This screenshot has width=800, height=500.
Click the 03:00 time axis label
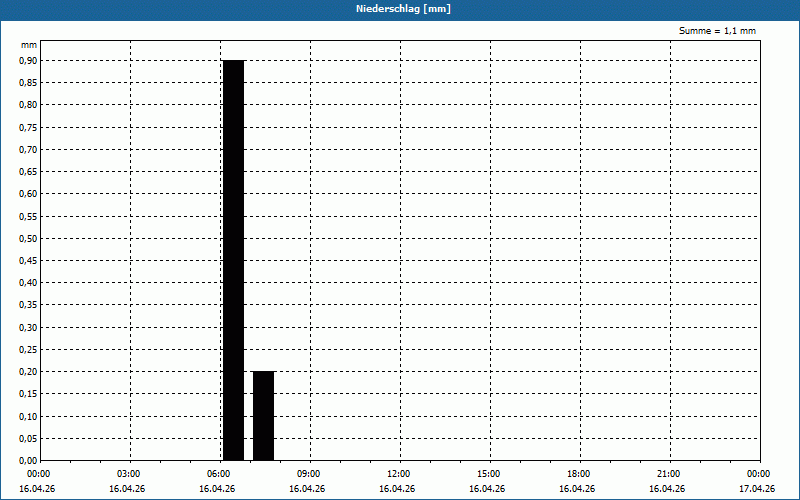point(128,474)
